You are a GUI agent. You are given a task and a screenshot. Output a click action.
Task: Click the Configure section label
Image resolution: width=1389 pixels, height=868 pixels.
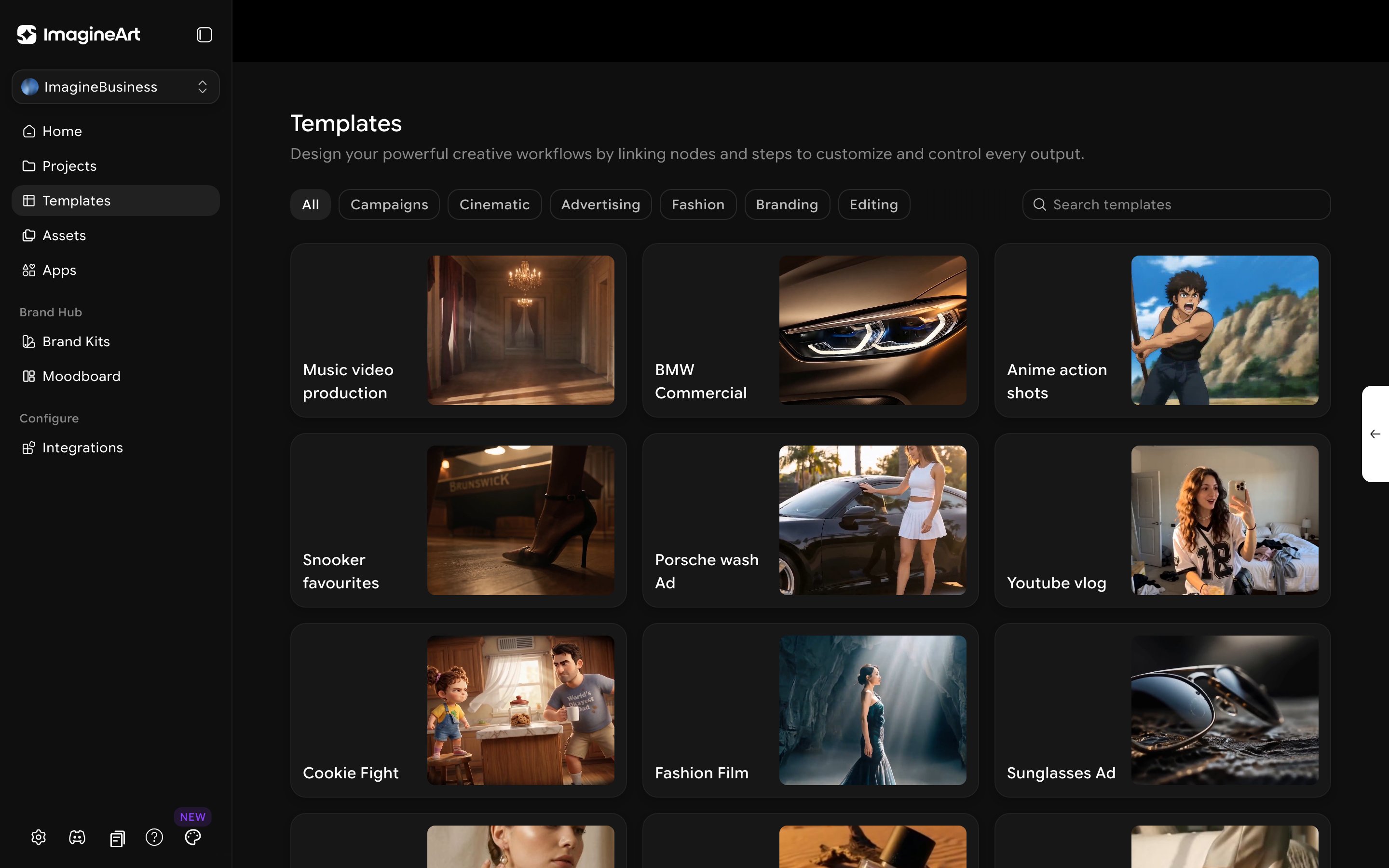(x=49, y=419)
